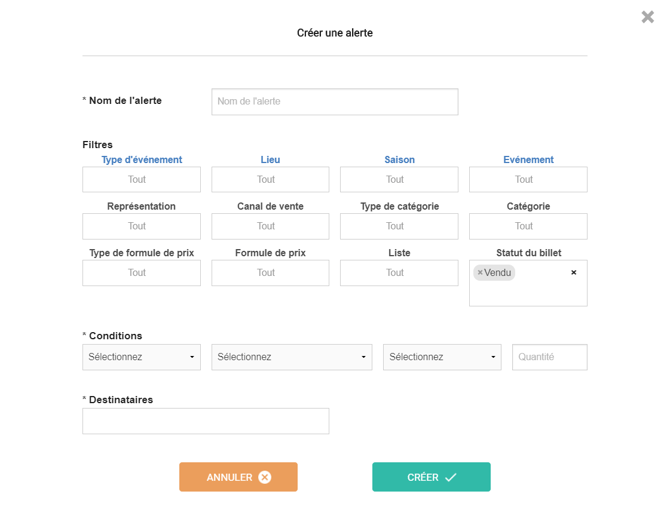670x528 pixels.
Task: Open the Catégorie filter field
Action: [x=527, y=226]
